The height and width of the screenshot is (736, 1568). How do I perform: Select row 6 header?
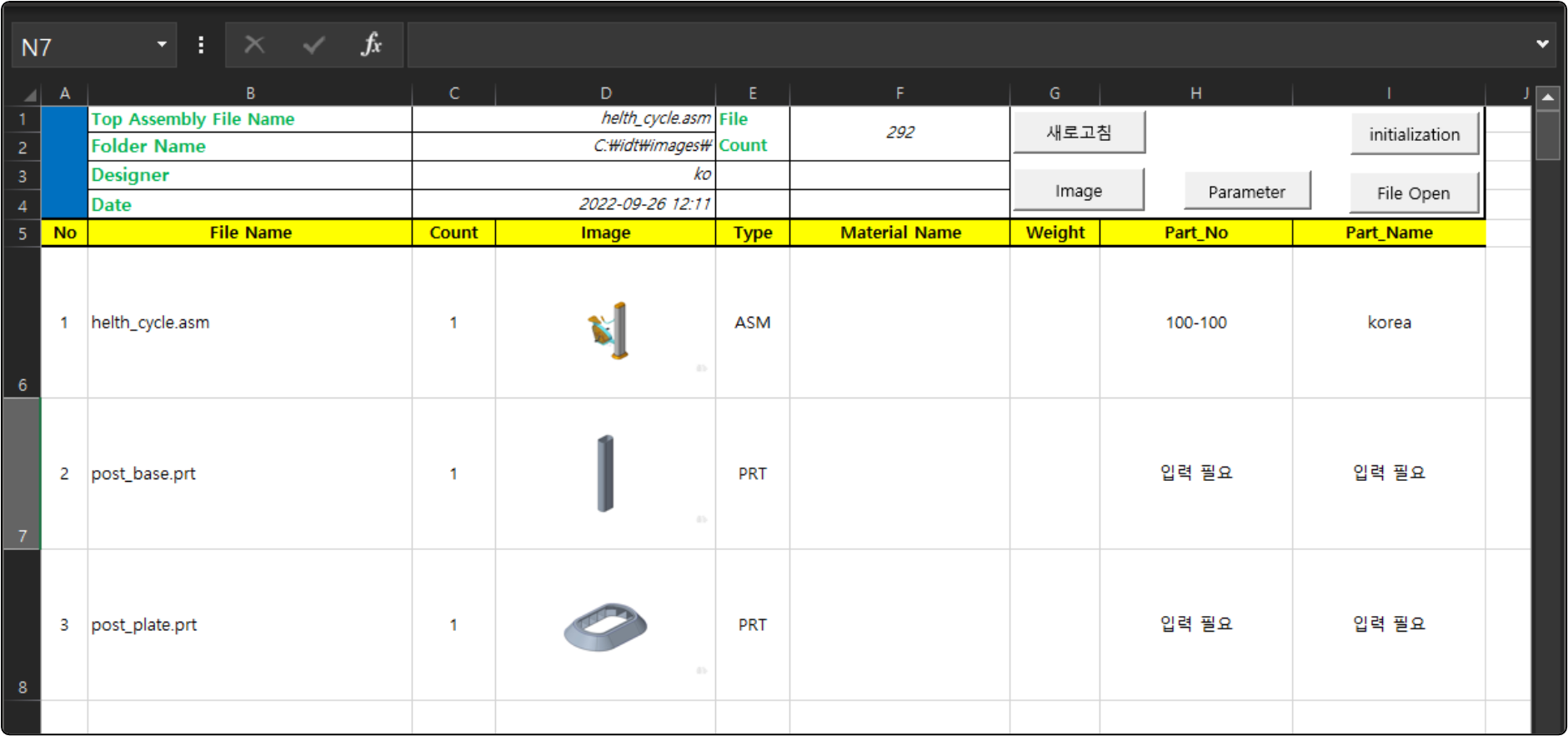click(22, 323)
